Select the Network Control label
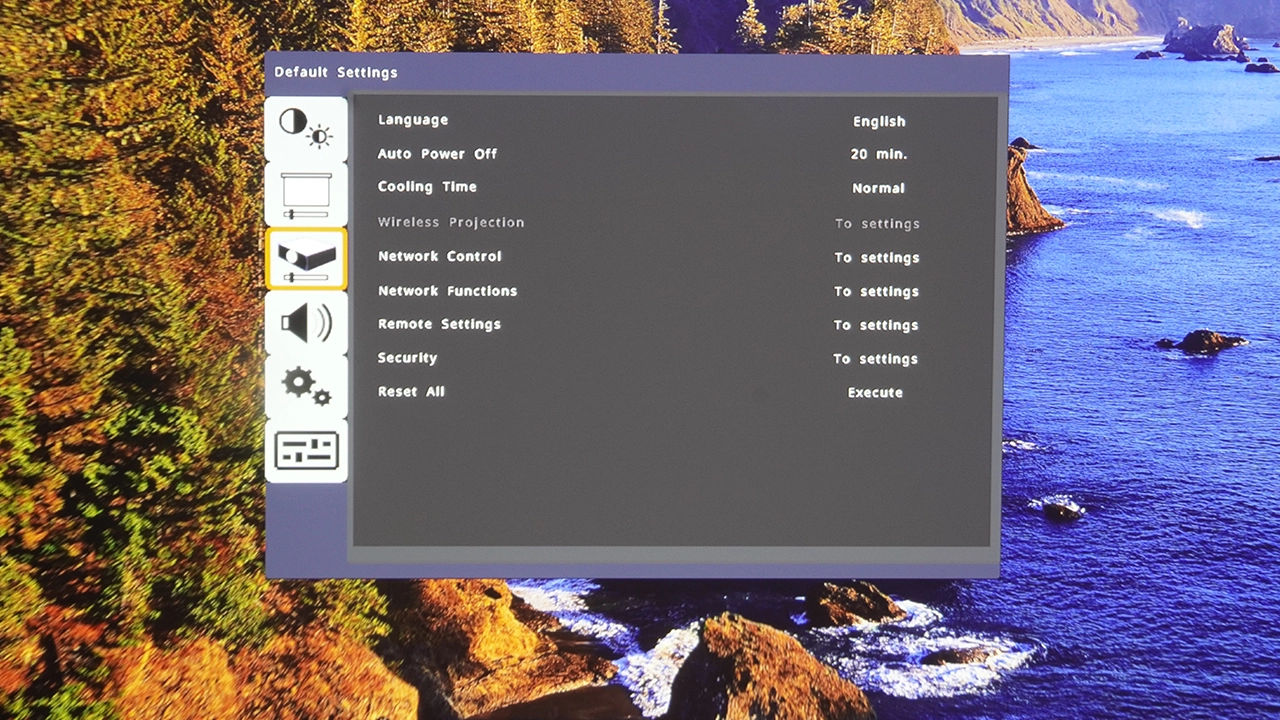The height and width of the screenshot is (720, 1280). [x=439, y=257]
